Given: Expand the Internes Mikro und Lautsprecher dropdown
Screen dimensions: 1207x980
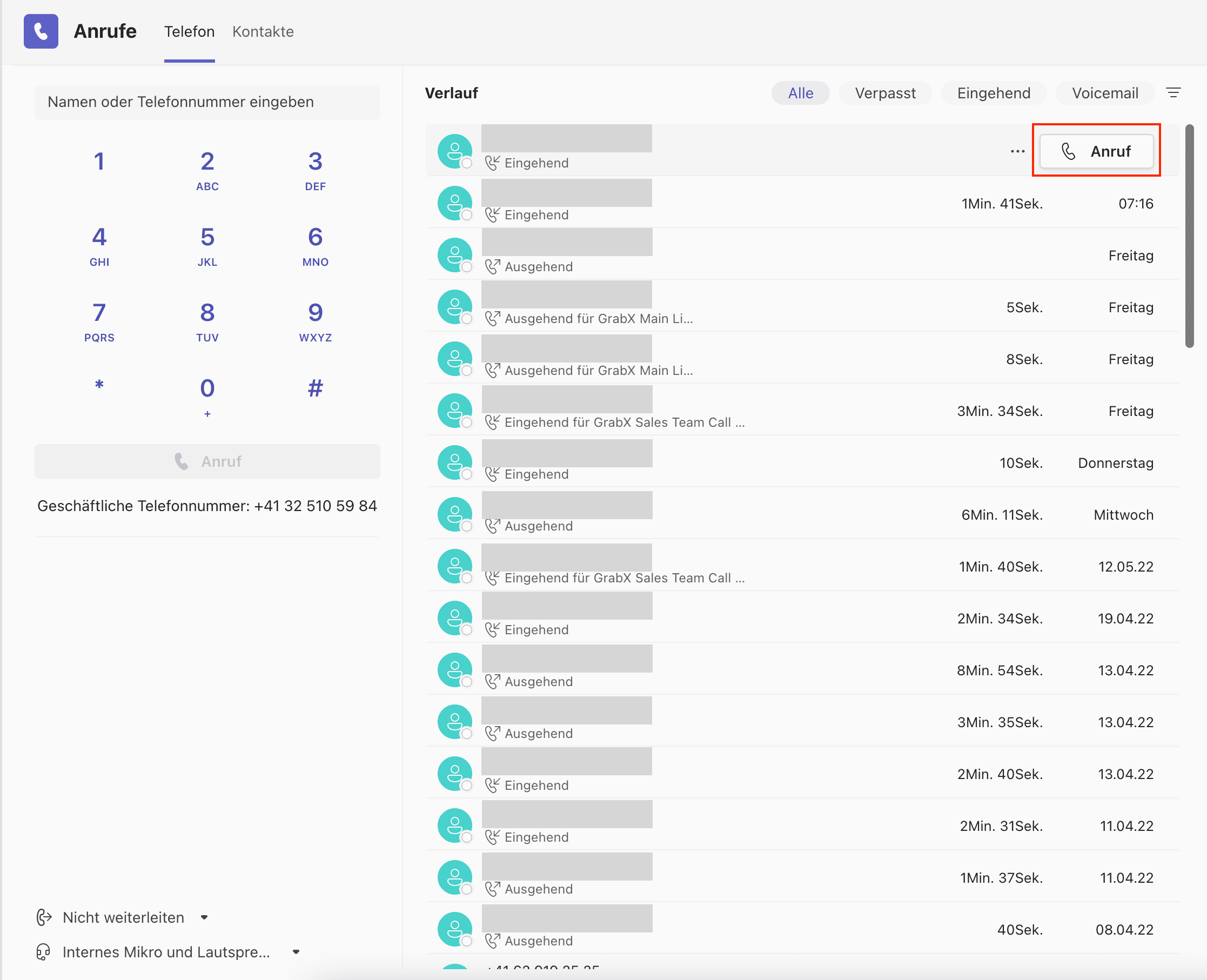Looking at the screenshot, I should (x=296, y=952).
